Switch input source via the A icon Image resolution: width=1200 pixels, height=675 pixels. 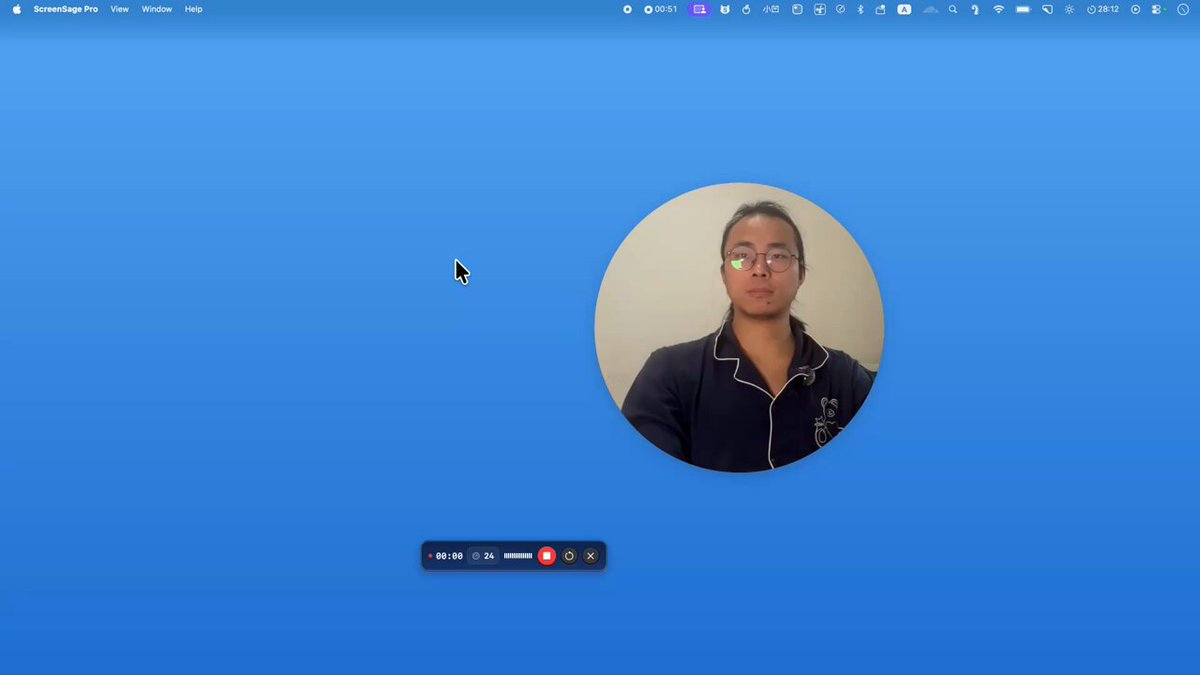pos(904,9)
